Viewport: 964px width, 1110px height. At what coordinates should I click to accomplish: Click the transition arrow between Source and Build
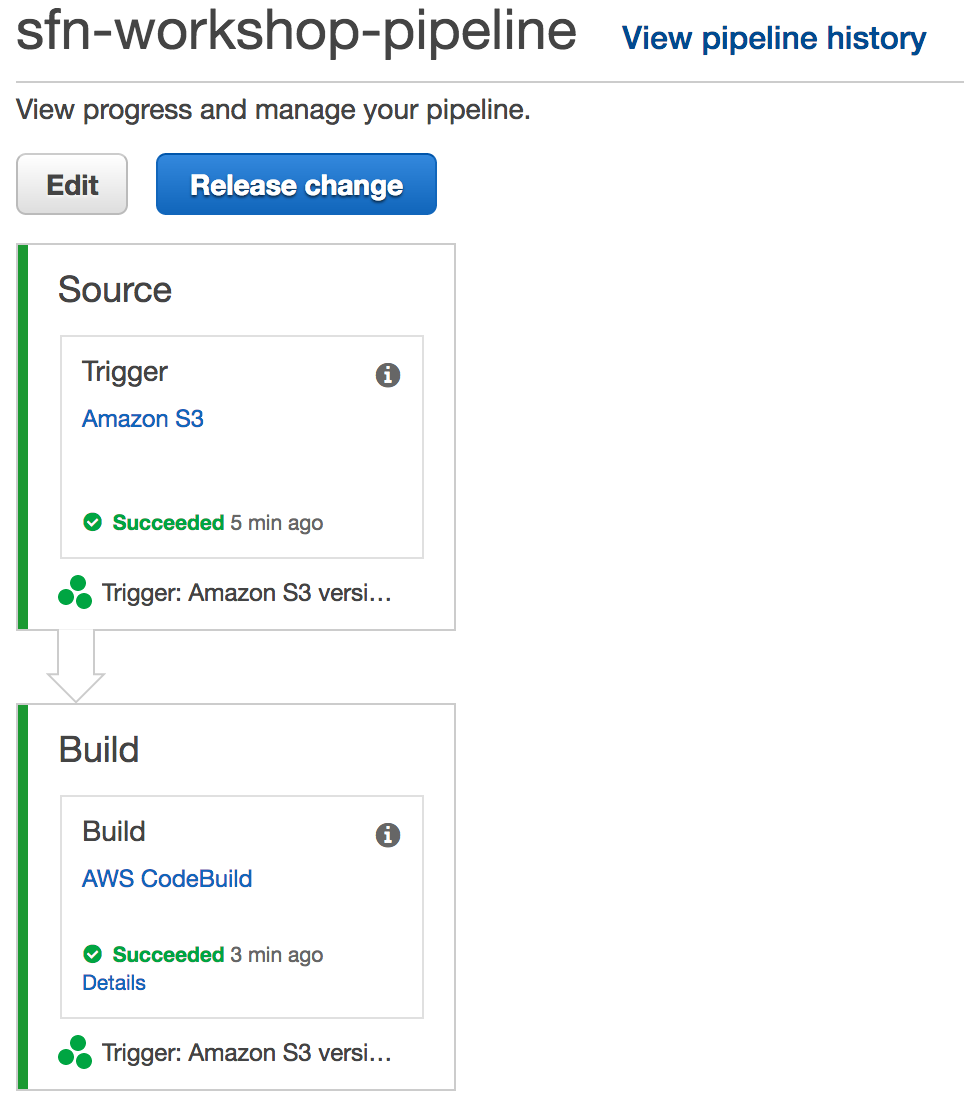[x=76, y=665]
